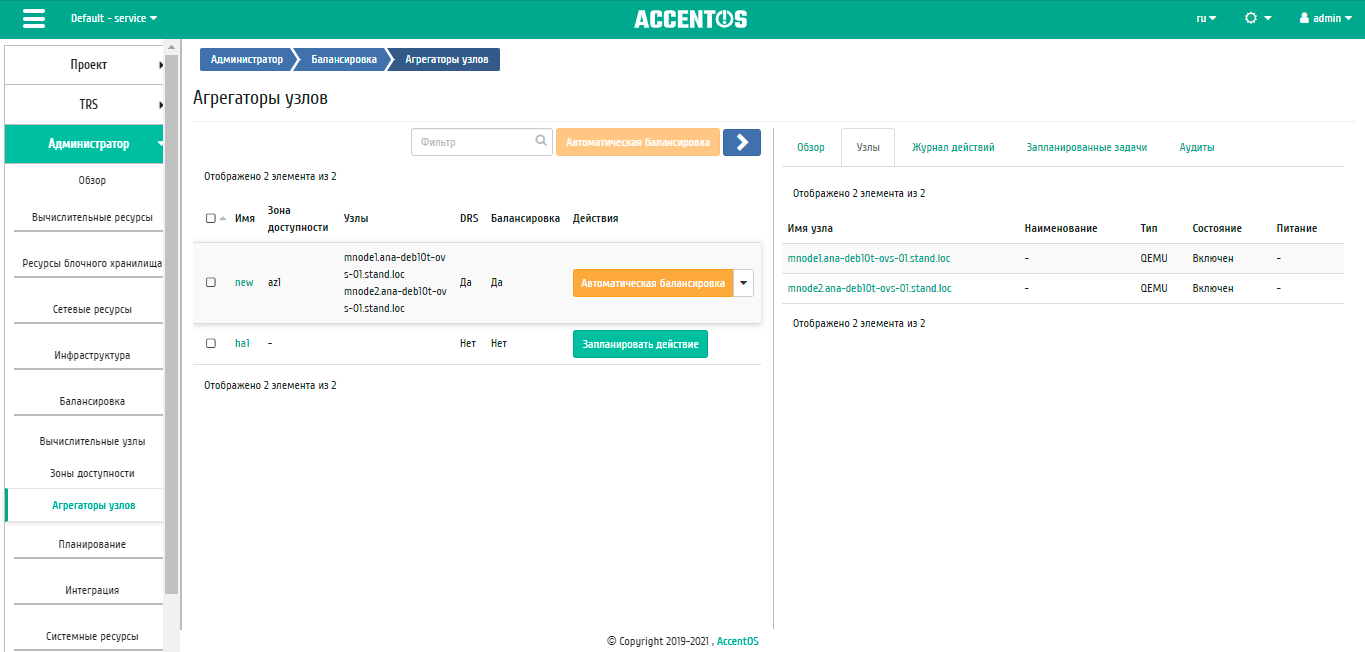This screenshot has height=652, width=1365.
Task: Expand the Проект sidebar section
Action: (x=84, y=65)
